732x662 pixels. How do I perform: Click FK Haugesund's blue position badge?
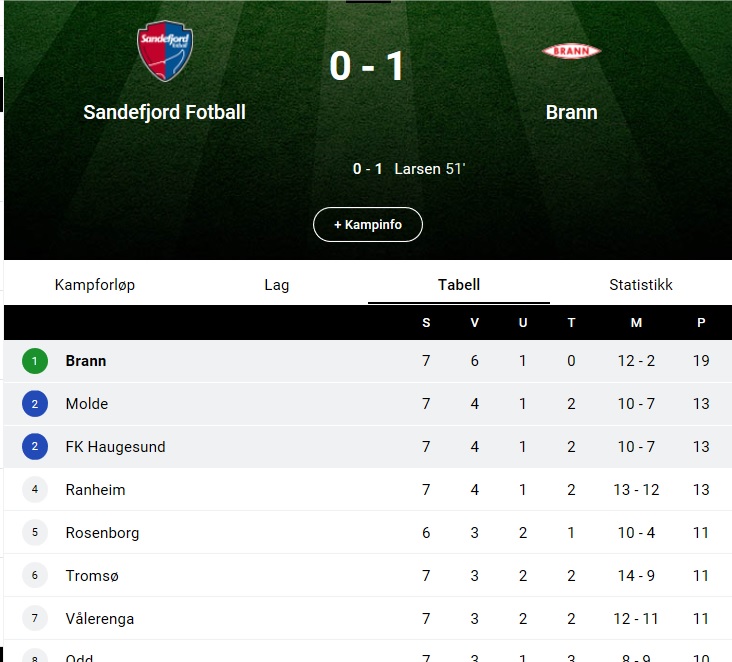[35, 447]
